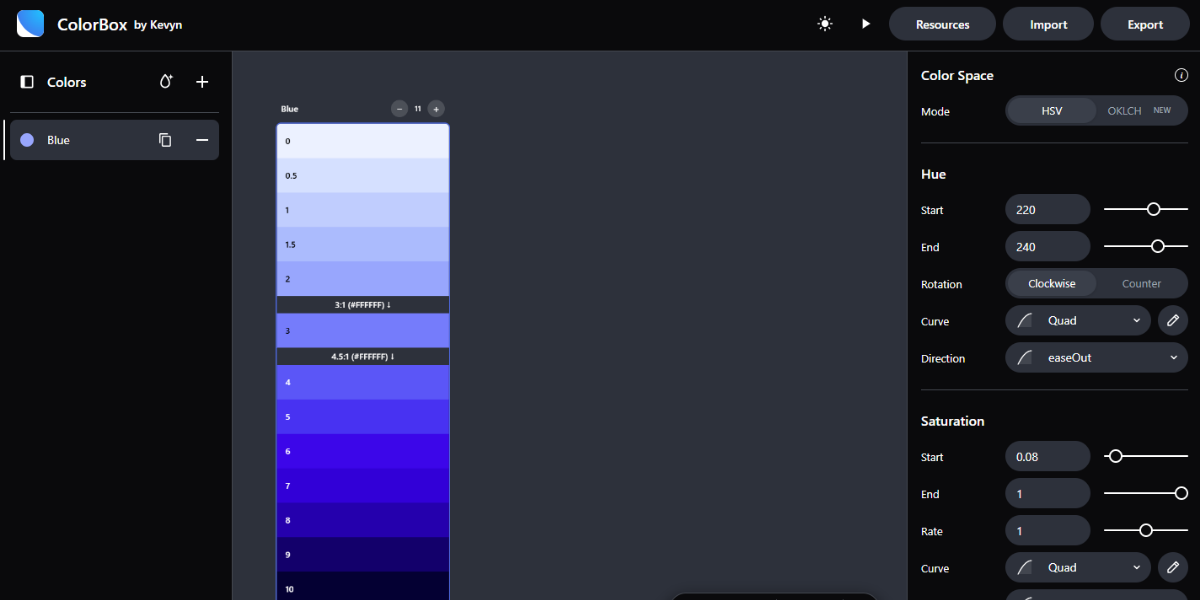1200x600 pixels.
Task: Open the Resources menu
Action: point(942,24)
